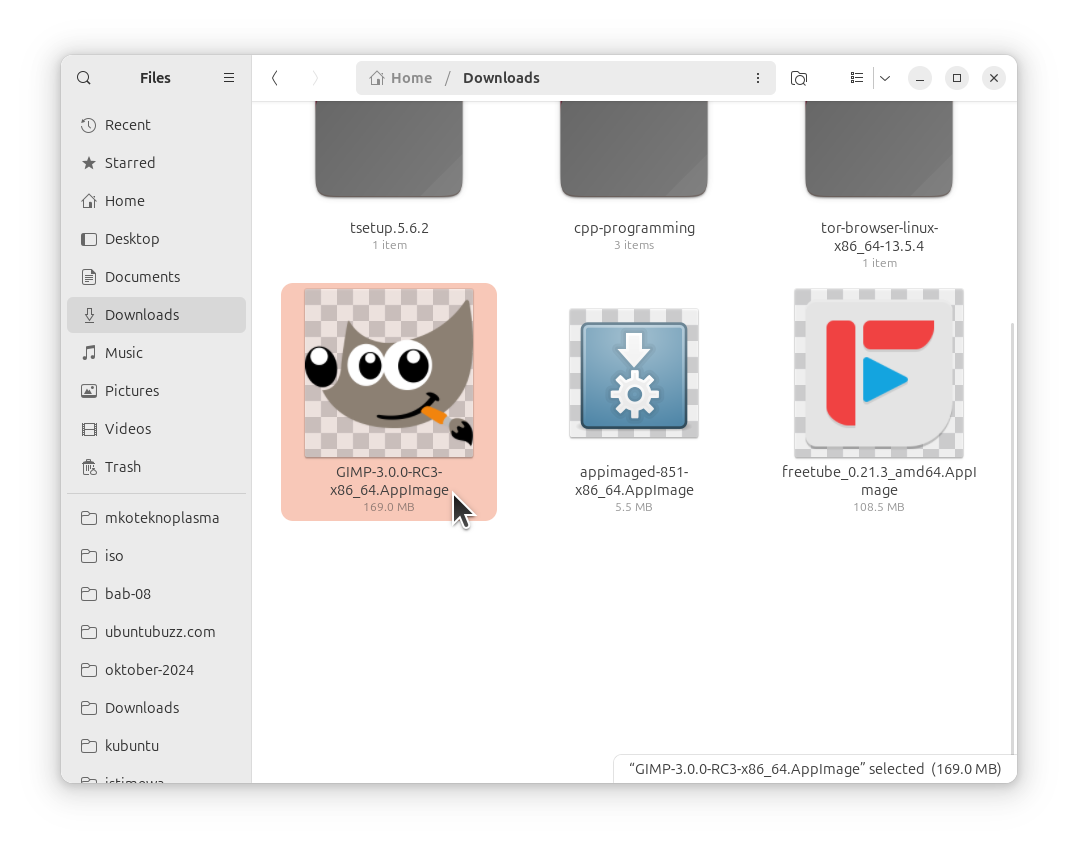
Task: Open iso bookmark folder
Action: [156, 556]
